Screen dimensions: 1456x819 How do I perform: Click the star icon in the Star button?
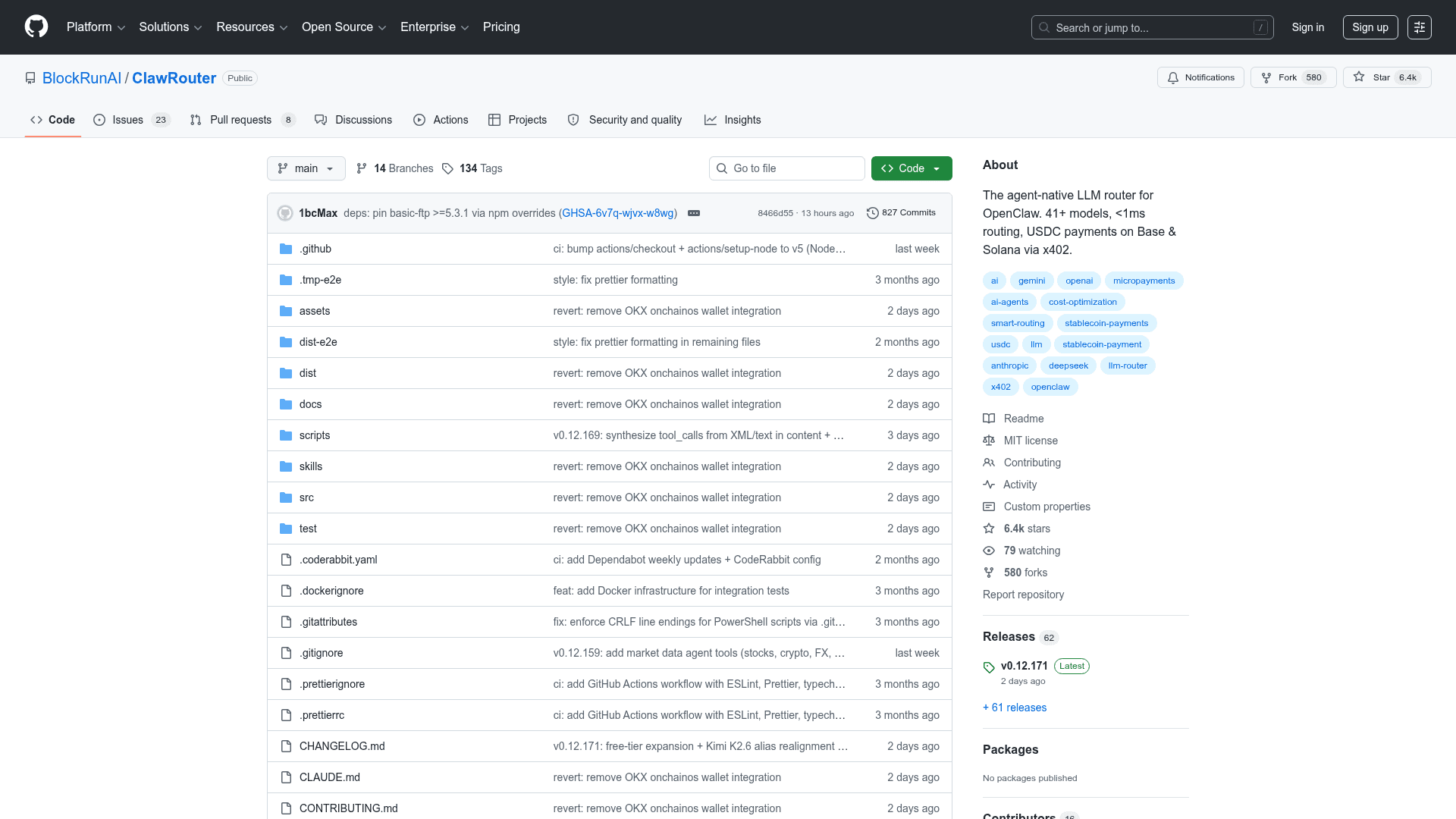1359,77
